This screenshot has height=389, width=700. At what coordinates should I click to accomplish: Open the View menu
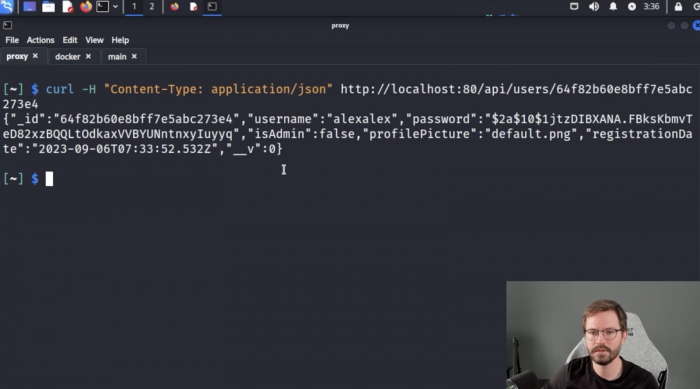pyautogui.click(x=94, y=40)
